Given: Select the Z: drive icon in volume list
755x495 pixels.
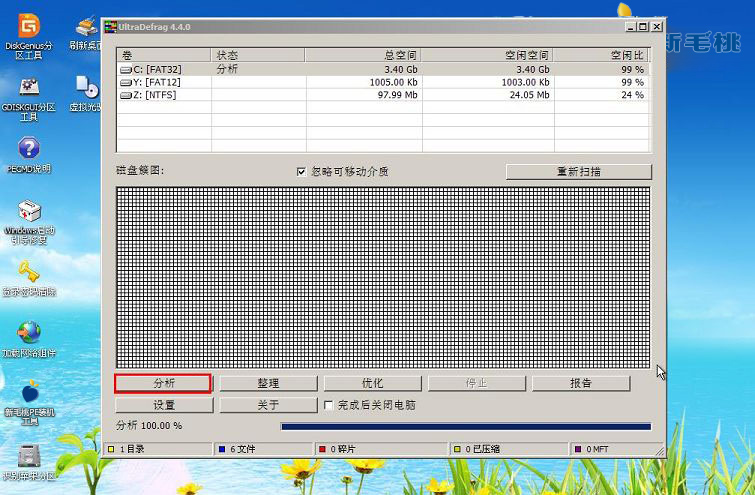Looking at the screenshot, I should coord(126,95).
